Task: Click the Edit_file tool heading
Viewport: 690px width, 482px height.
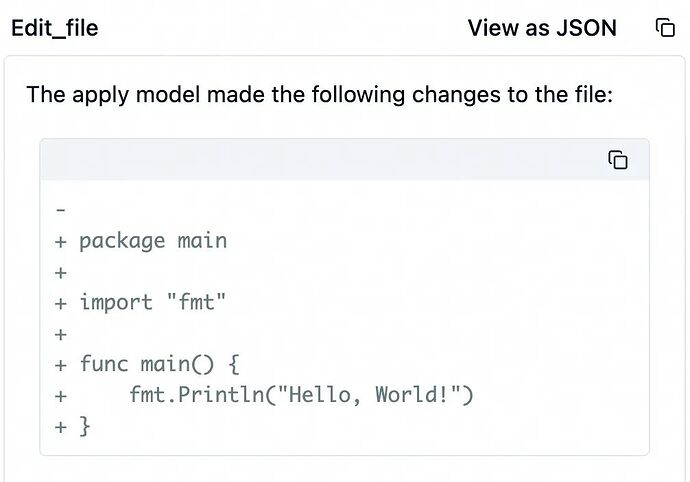Action: coord(55,28)
